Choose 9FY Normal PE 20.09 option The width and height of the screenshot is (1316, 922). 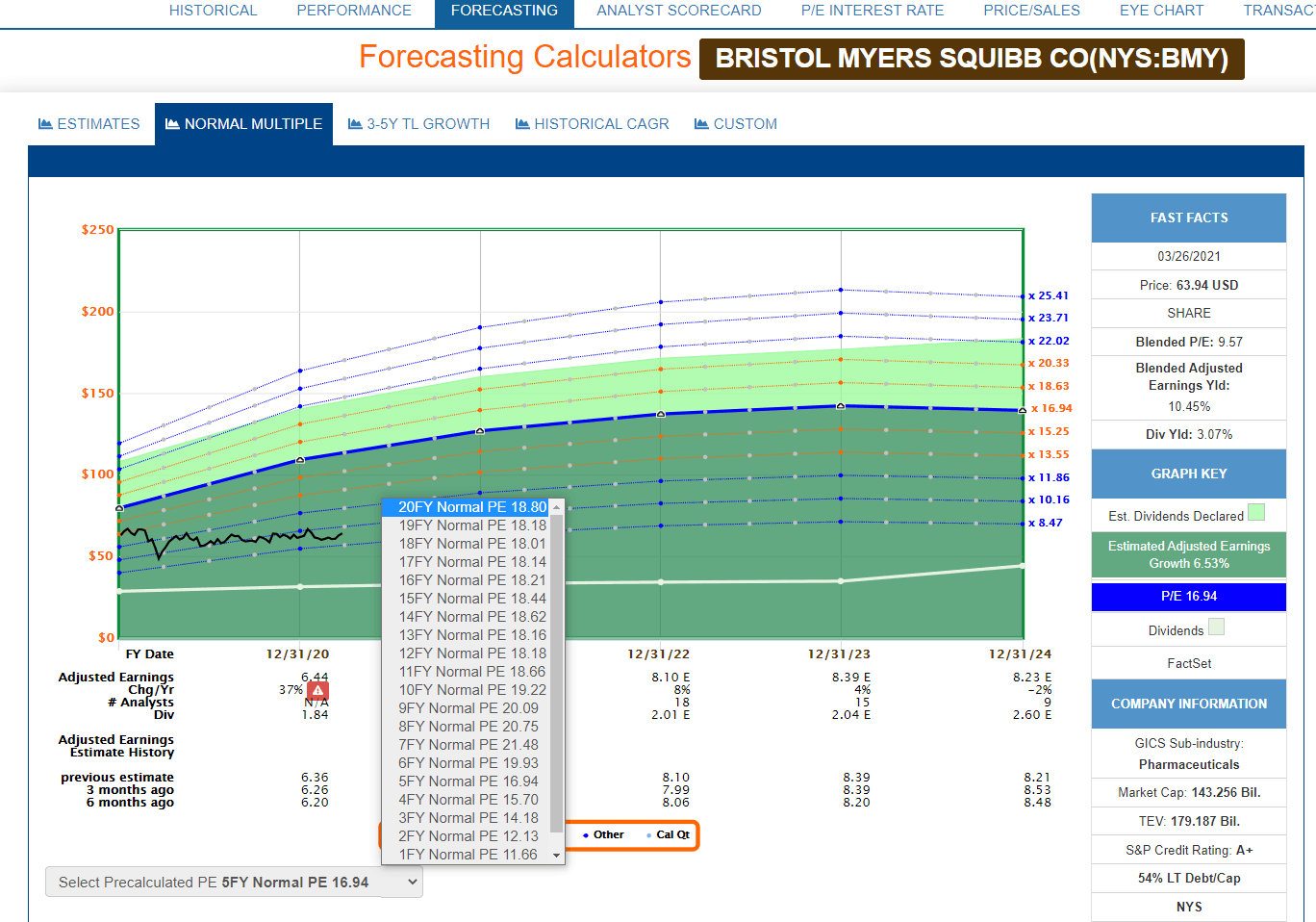[467, 708]
